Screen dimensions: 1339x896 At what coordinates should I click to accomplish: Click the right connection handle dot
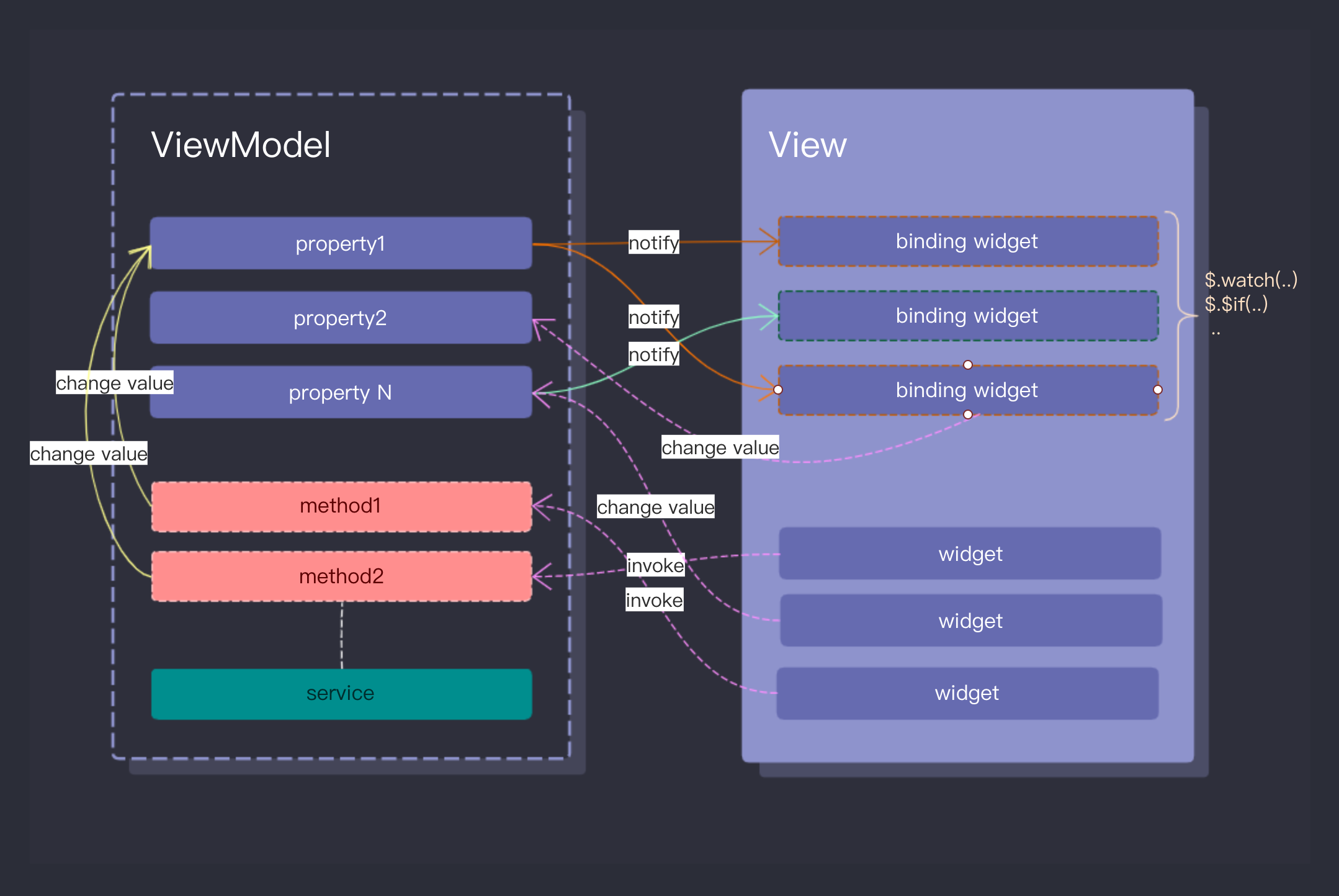click(1157, 390)
